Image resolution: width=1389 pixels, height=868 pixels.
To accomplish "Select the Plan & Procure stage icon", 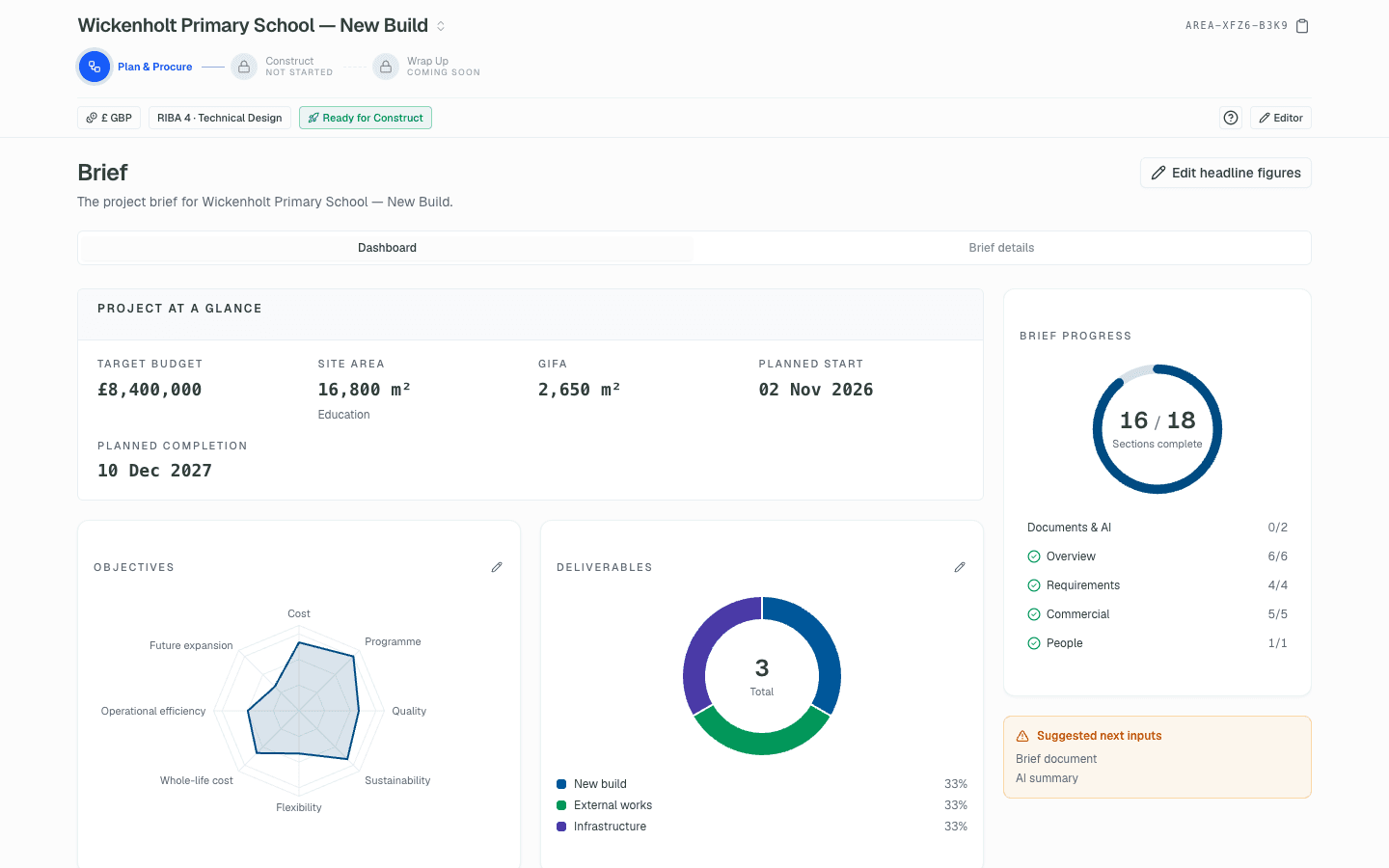I will click(x=94, y=67).
